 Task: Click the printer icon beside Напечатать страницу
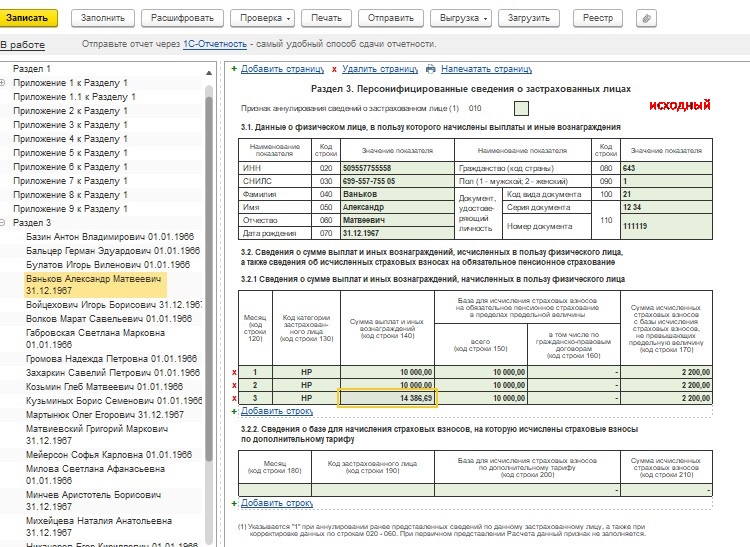tap(430, 69)
